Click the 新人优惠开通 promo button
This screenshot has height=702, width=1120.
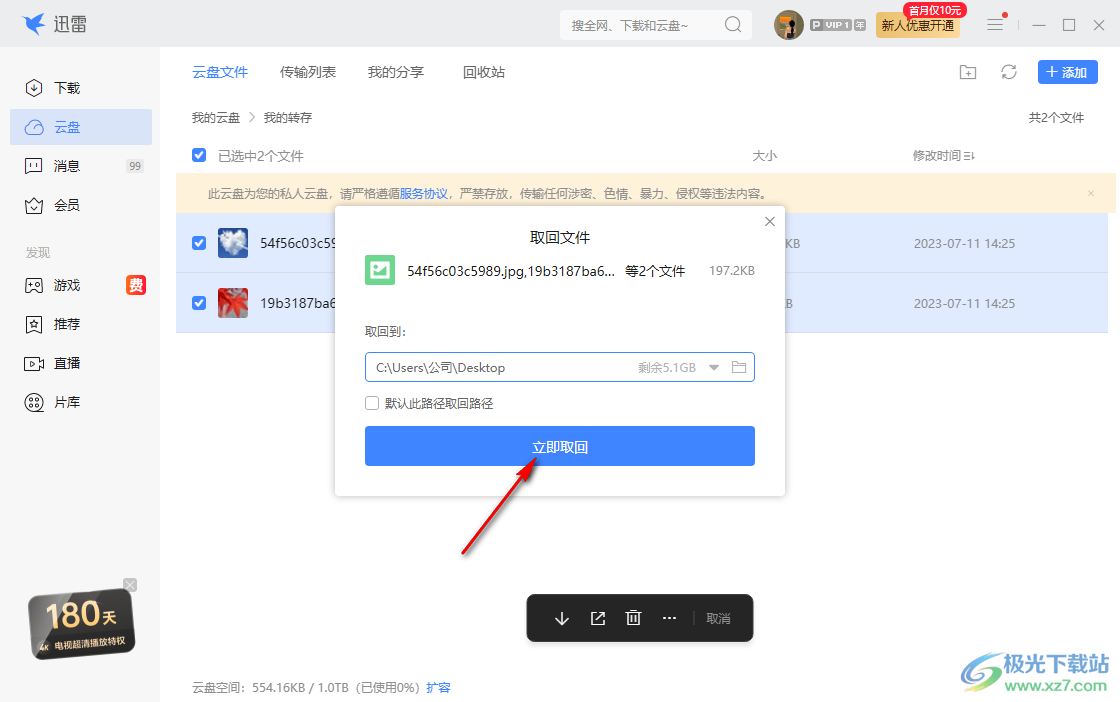[x=918, y=25]
